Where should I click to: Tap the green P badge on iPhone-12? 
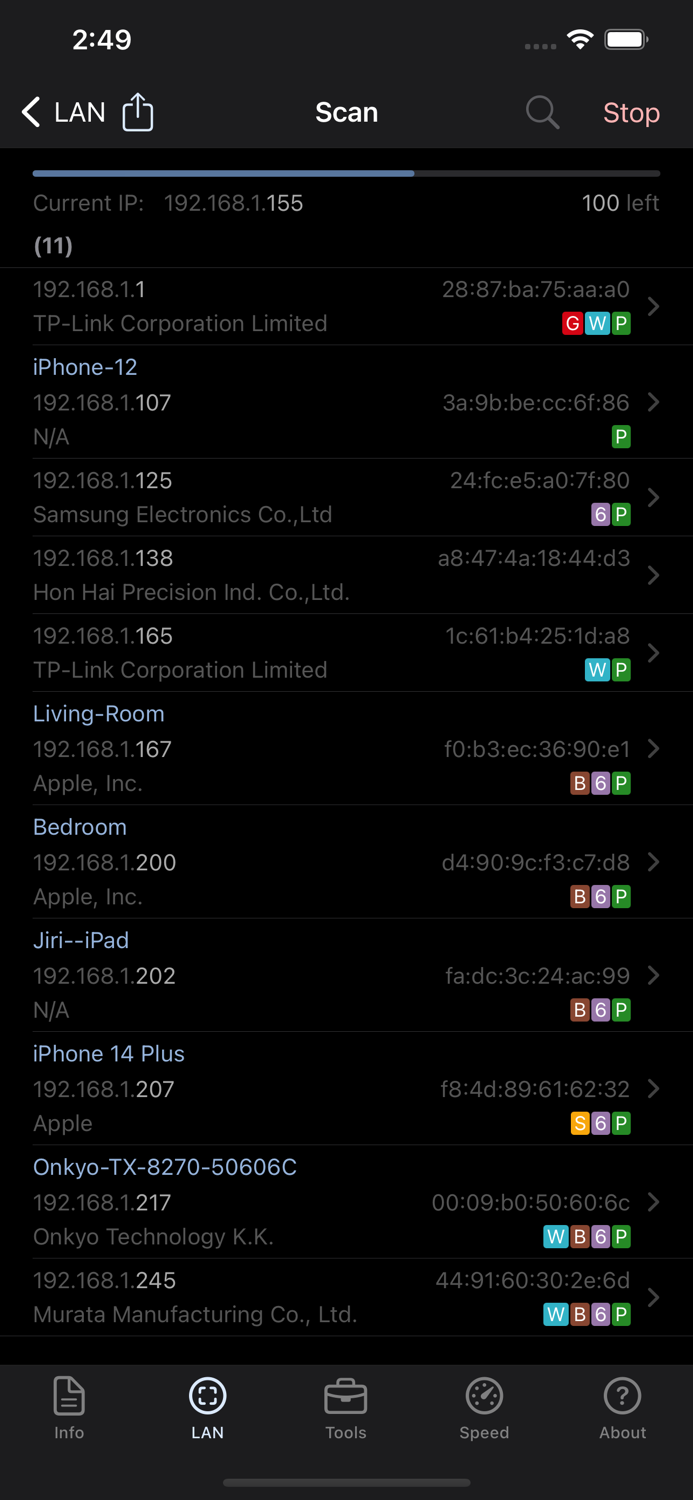pyautogui.click(x=621, y=437)
